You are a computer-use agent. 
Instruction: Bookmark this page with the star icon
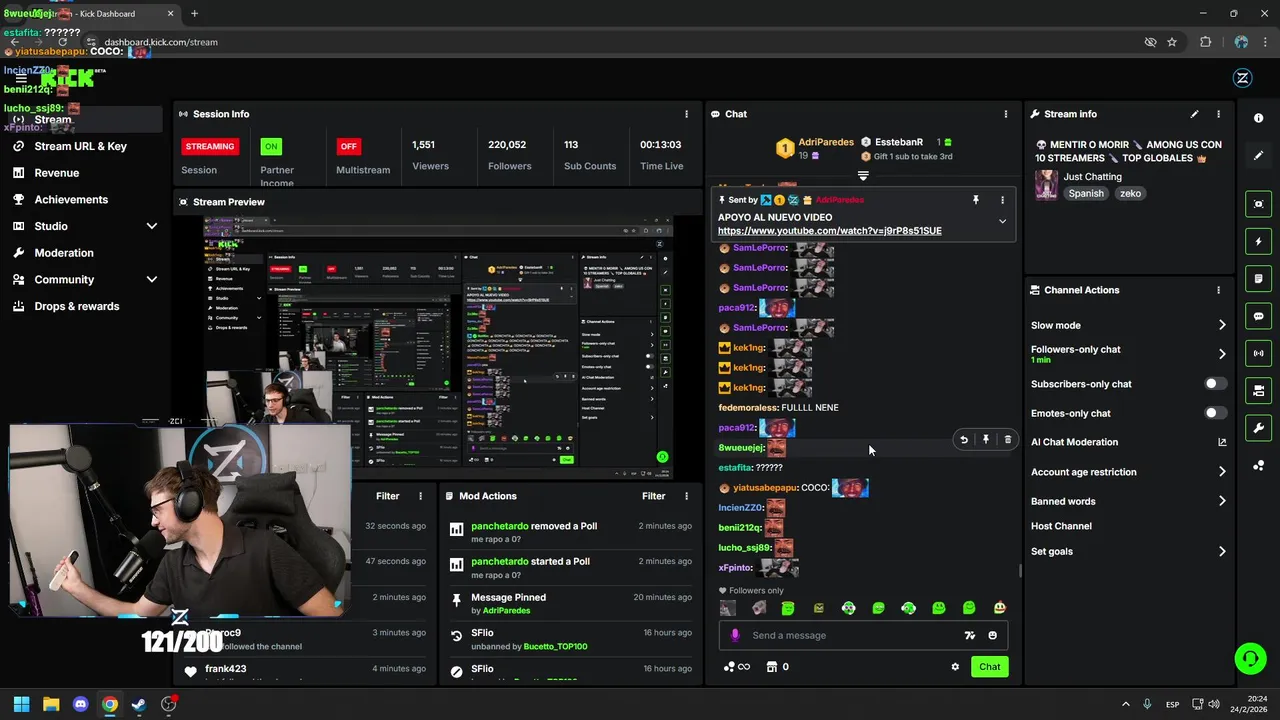[x=1172, y=42]
